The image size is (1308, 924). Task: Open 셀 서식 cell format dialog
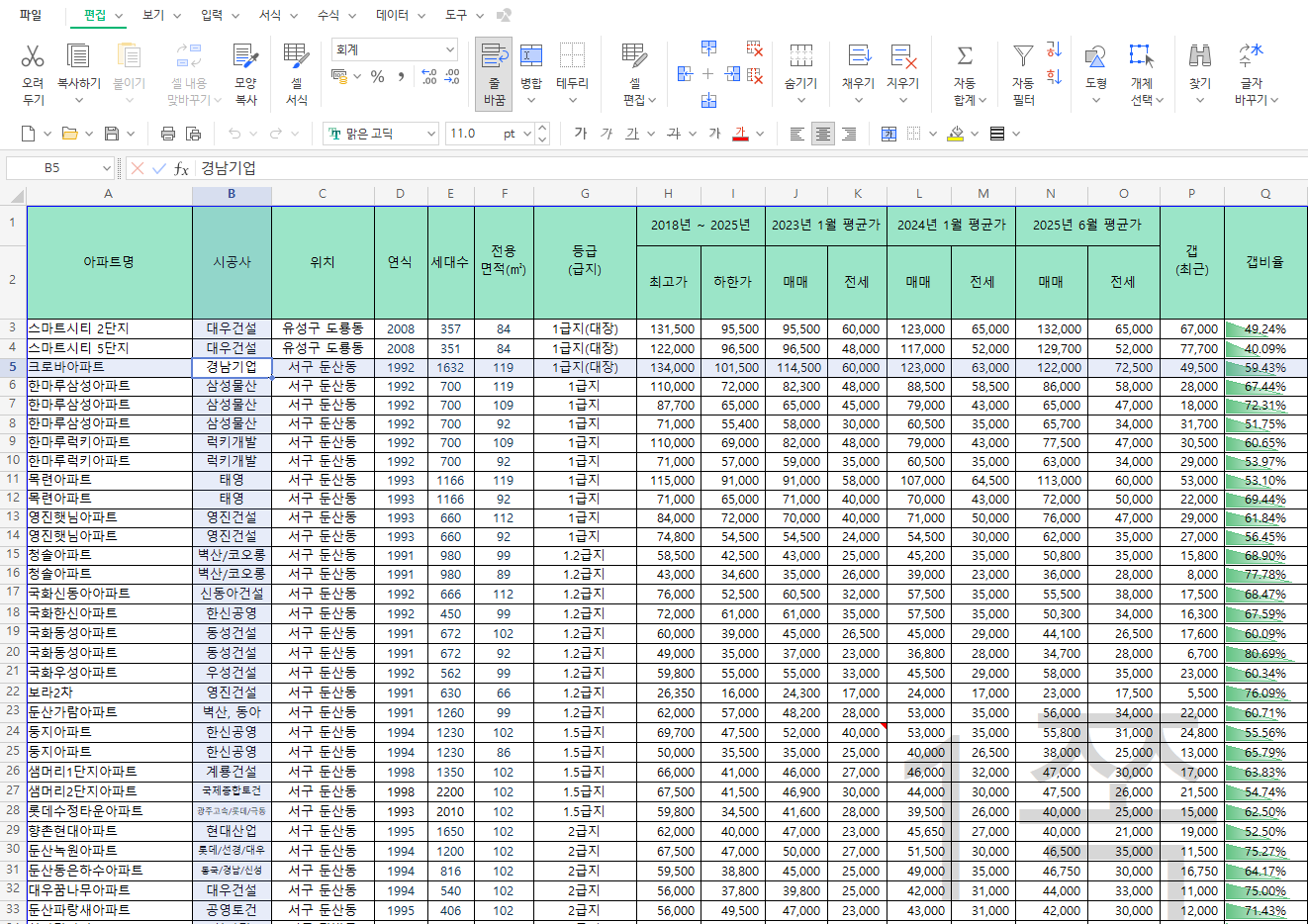point(296,56)
